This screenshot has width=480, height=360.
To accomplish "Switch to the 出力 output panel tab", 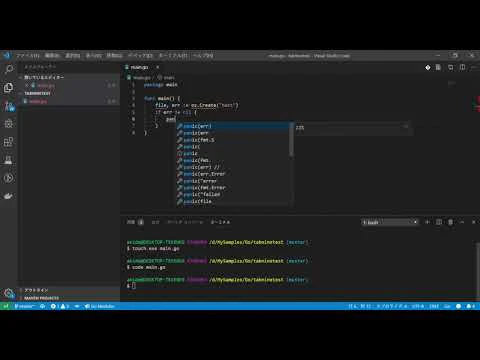I will 155,222.
